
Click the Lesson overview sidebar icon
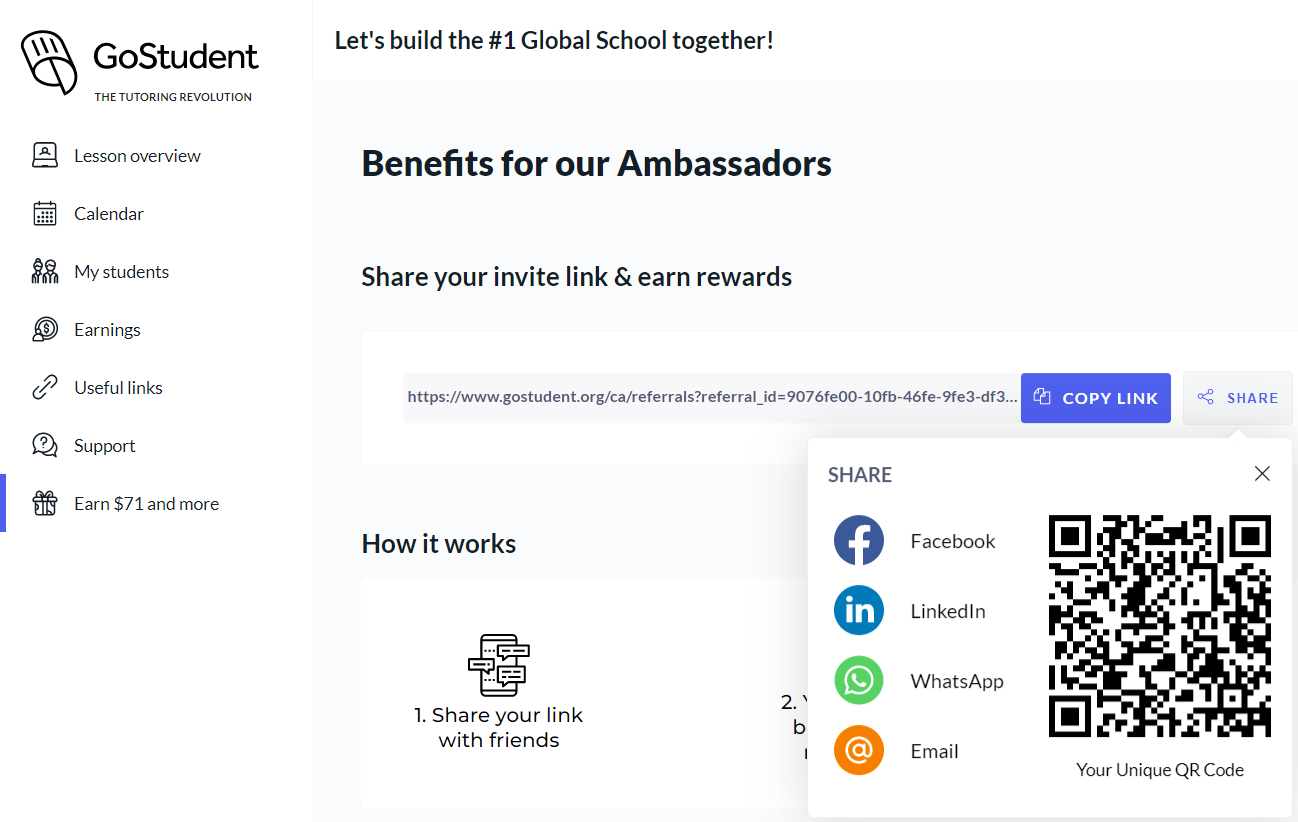point(45,156)
